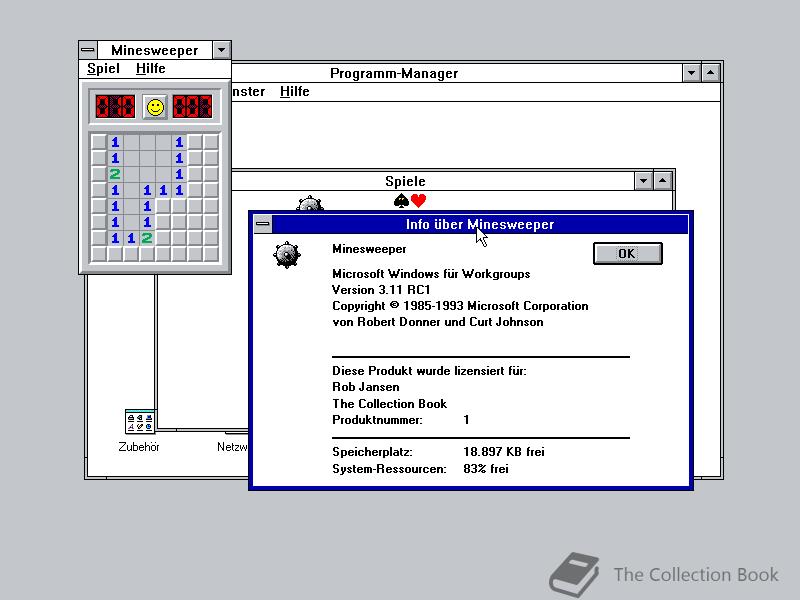
Task: Click the Minesweeper mine icon in the Info dialog
Action: [x=287, y=255]
